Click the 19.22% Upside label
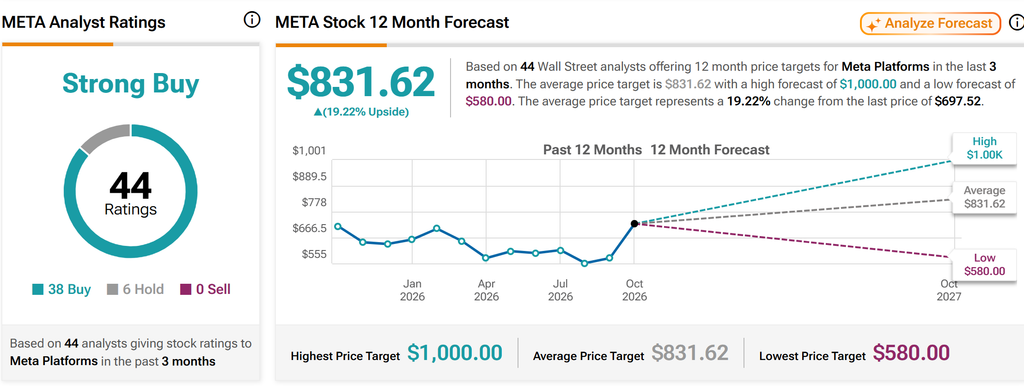Image resolution: width=1024 pixels, height=391 pixels. point(361,112)
